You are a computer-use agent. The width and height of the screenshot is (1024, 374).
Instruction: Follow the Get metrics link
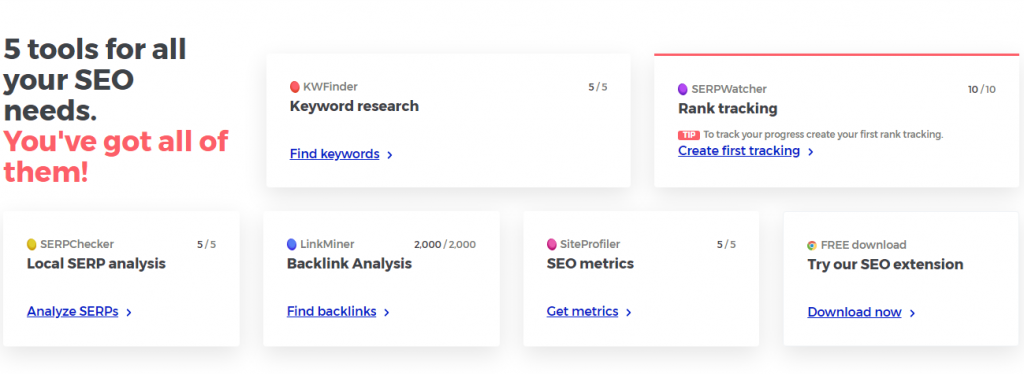click(583, 311)
